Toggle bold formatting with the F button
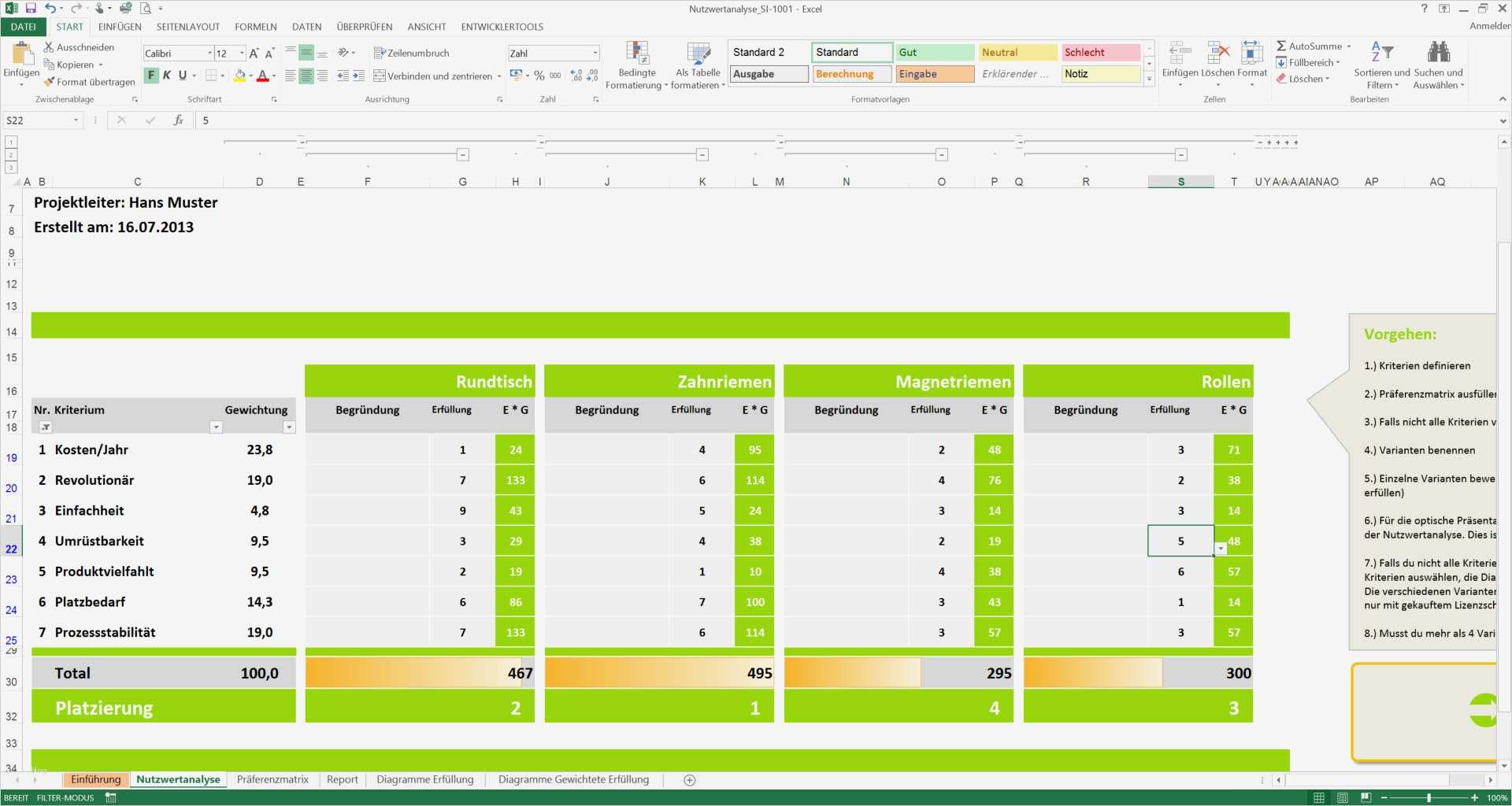Screen dimensions: 1512x806 (151, 75)
